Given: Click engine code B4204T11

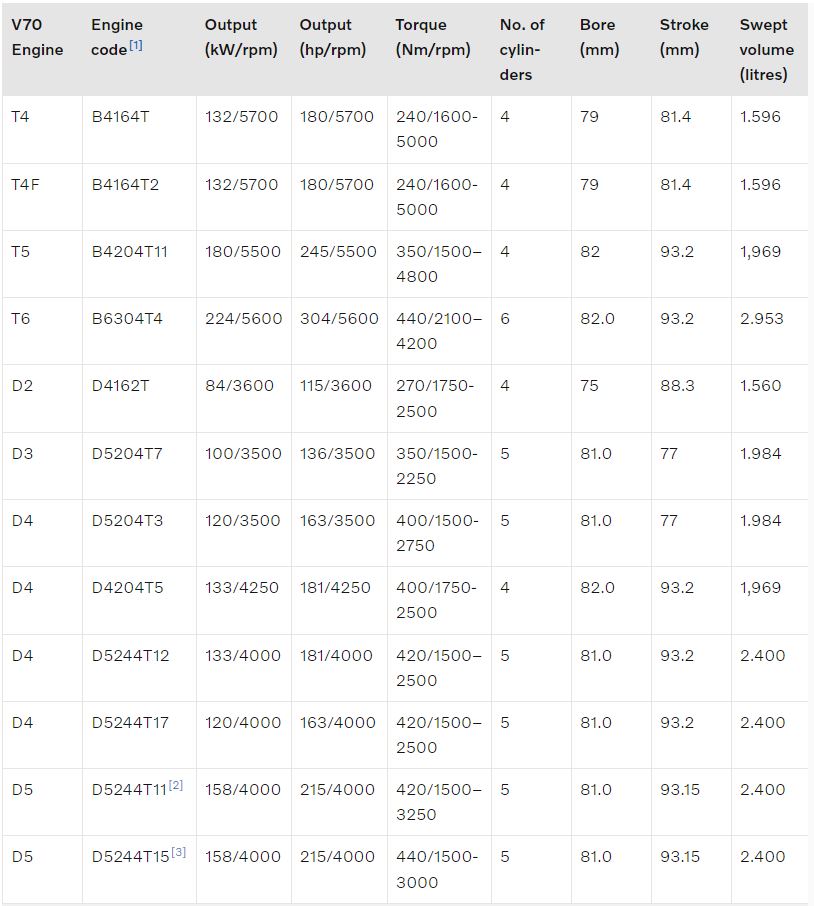Looking at the screenshot, I should pos(130,252).
